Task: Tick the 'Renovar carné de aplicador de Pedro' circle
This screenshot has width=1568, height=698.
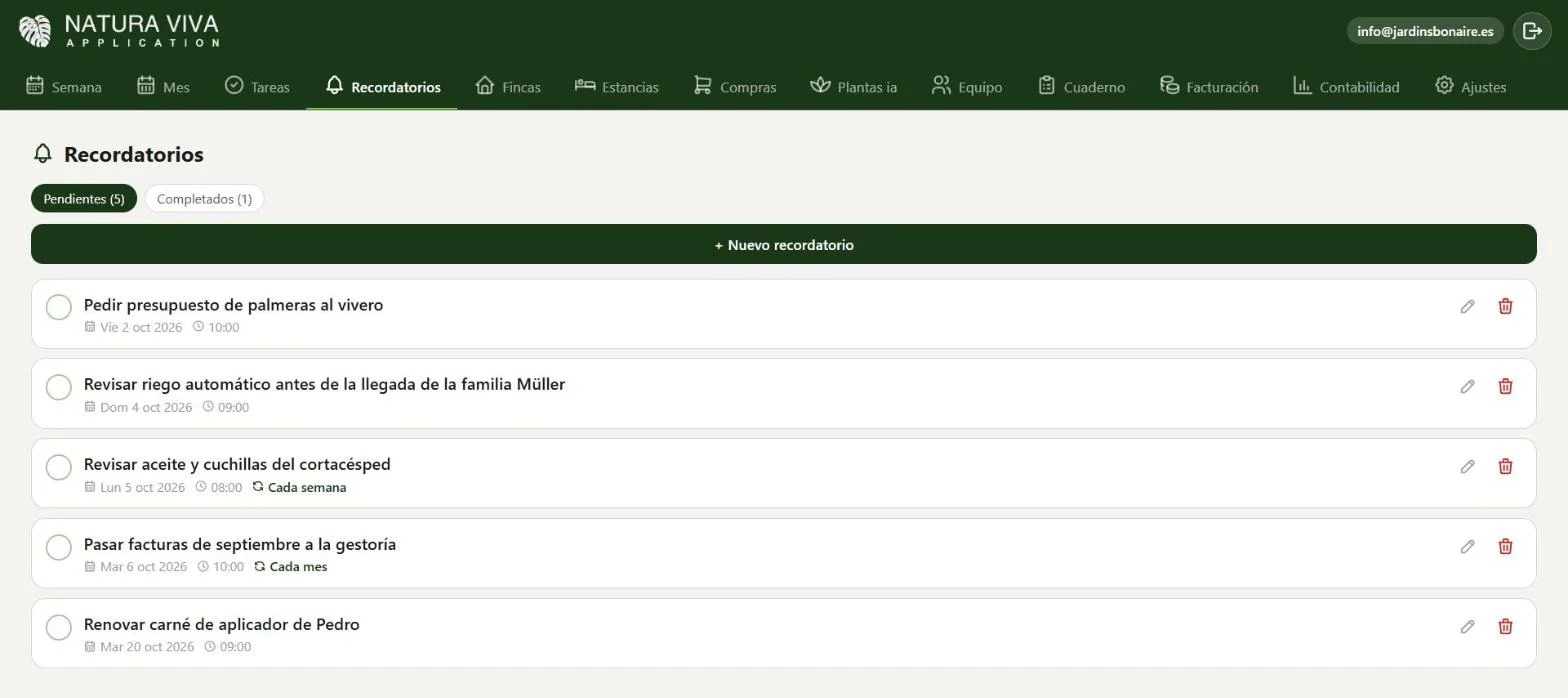Action: [x=59, y=627]
